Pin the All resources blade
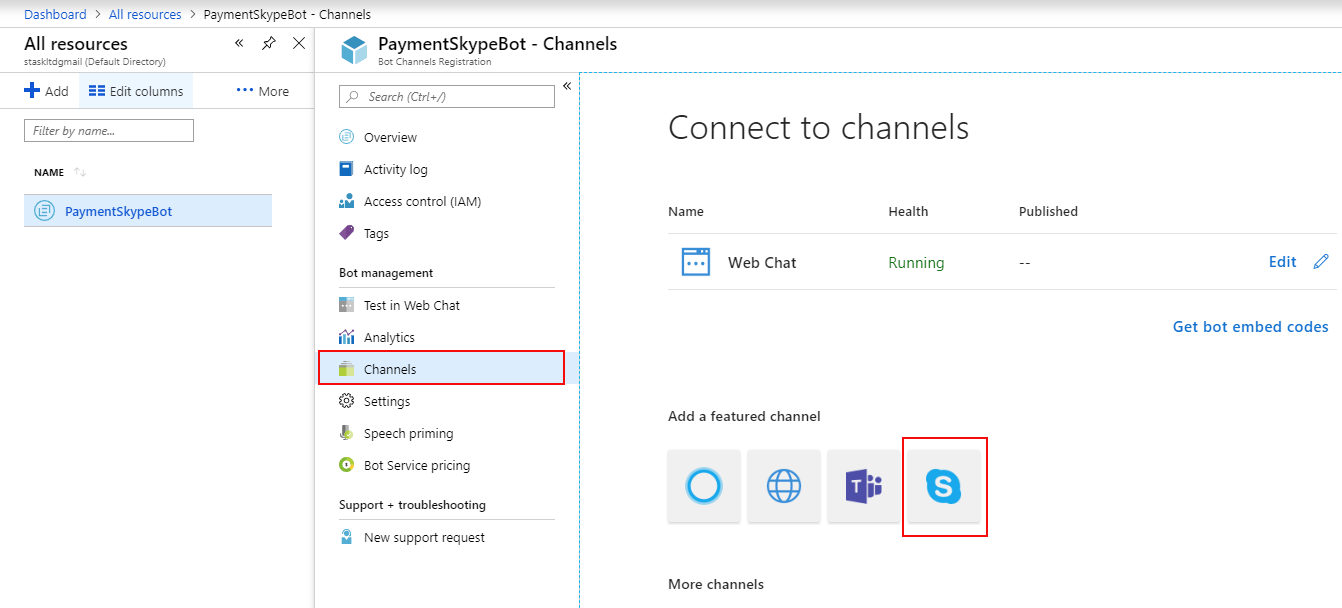Screen dimensions: 1342x608 pyautogui.click(x=268, y=43)
